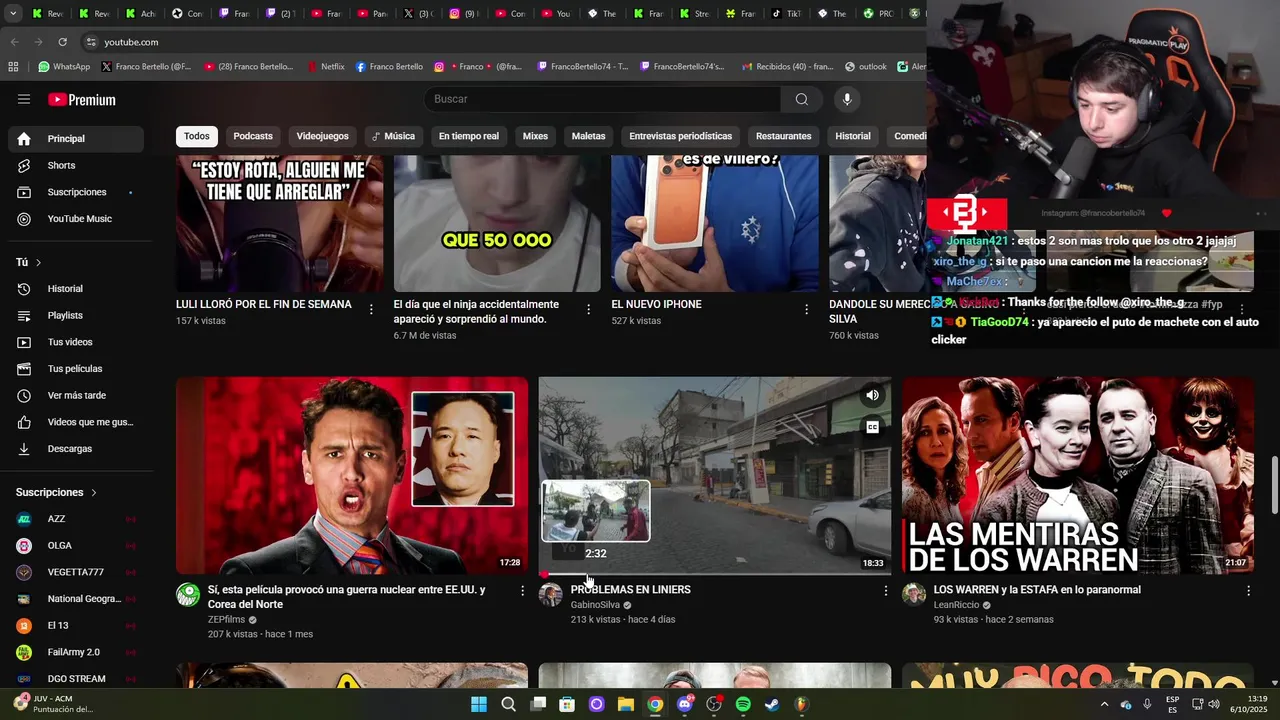Open the EL NUEVO IPHONE thumbnail
Image resolution: width=1280 pixels, height=720 pixels.
coord(715,223)
